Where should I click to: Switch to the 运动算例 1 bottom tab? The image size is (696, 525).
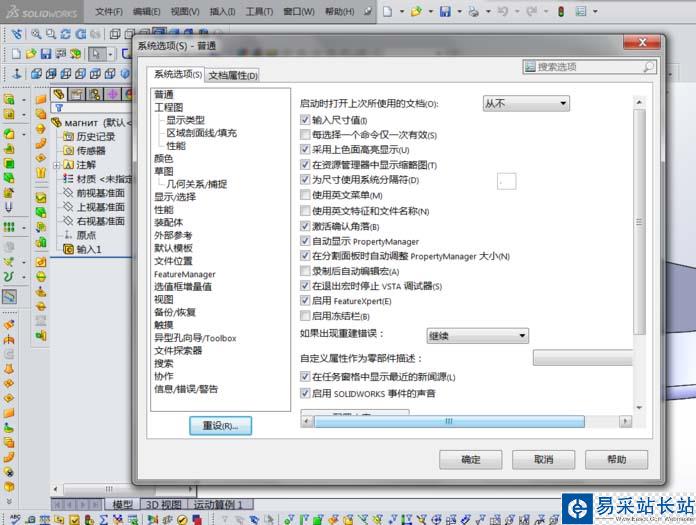pyautogui.click(x=218, y=504)
